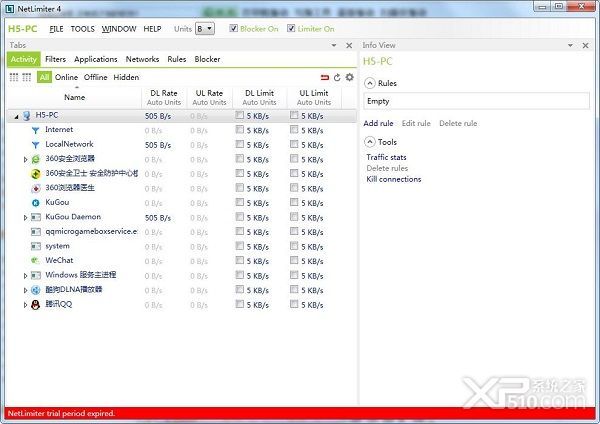This screenshot has height=424, width=600.
Task: Enable DL Limit checkbox for KuGou row
Action: (x=240, y=202)
